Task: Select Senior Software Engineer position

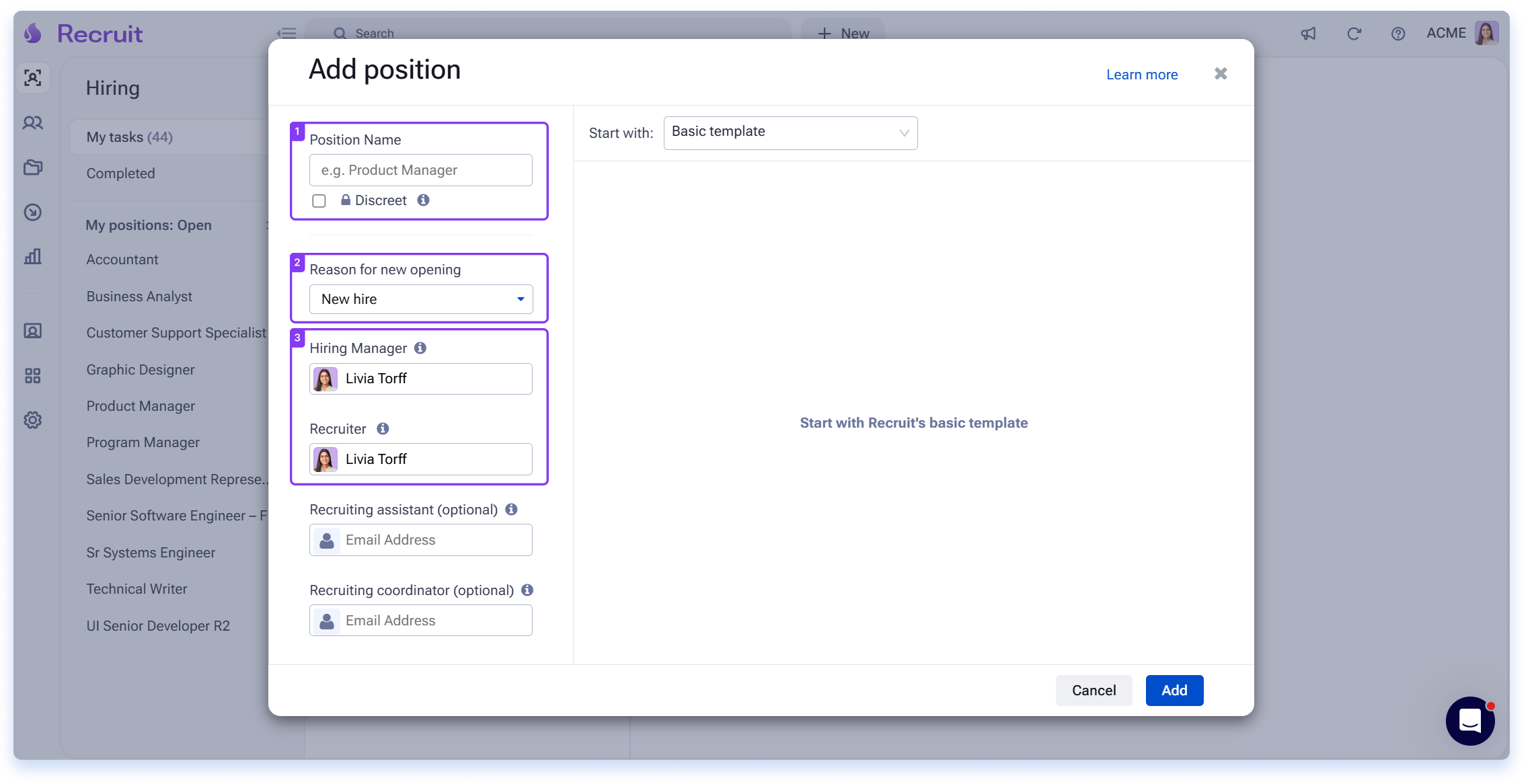Action: pyautogui.click(x=177, y=516)
